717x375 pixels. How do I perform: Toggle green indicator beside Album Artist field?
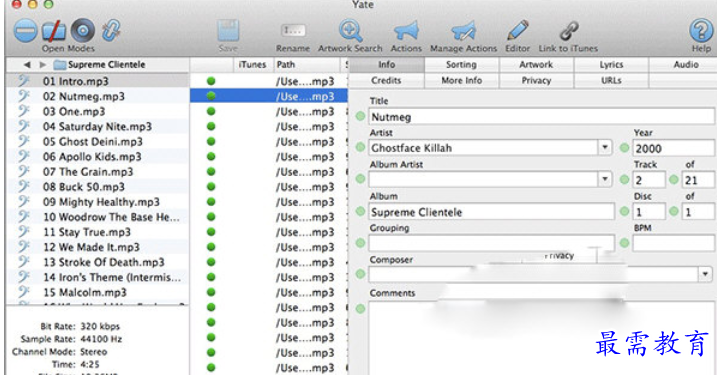click(360, 179)
